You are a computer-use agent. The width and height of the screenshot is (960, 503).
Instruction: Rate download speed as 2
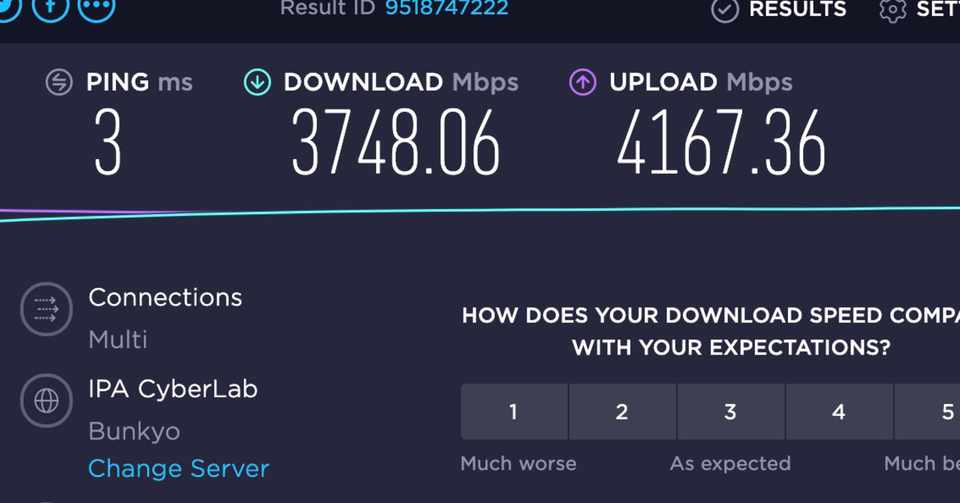point(622,412)
